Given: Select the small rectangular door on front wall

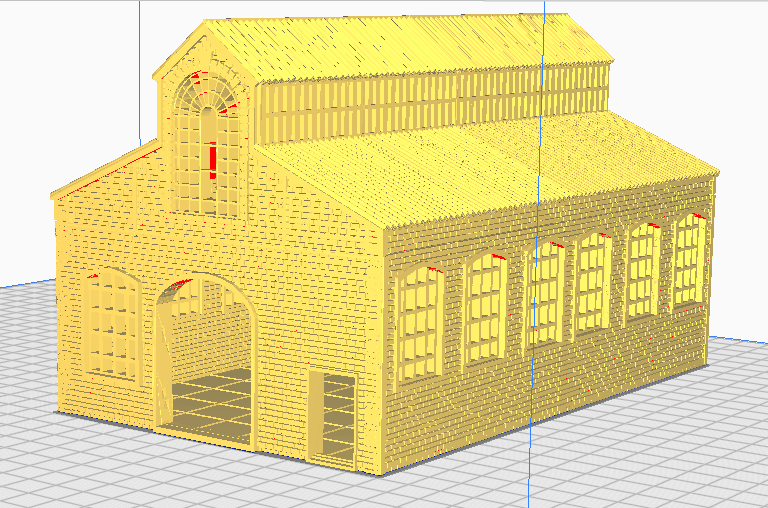Looking at the screenshot, I should coord(331,417).
